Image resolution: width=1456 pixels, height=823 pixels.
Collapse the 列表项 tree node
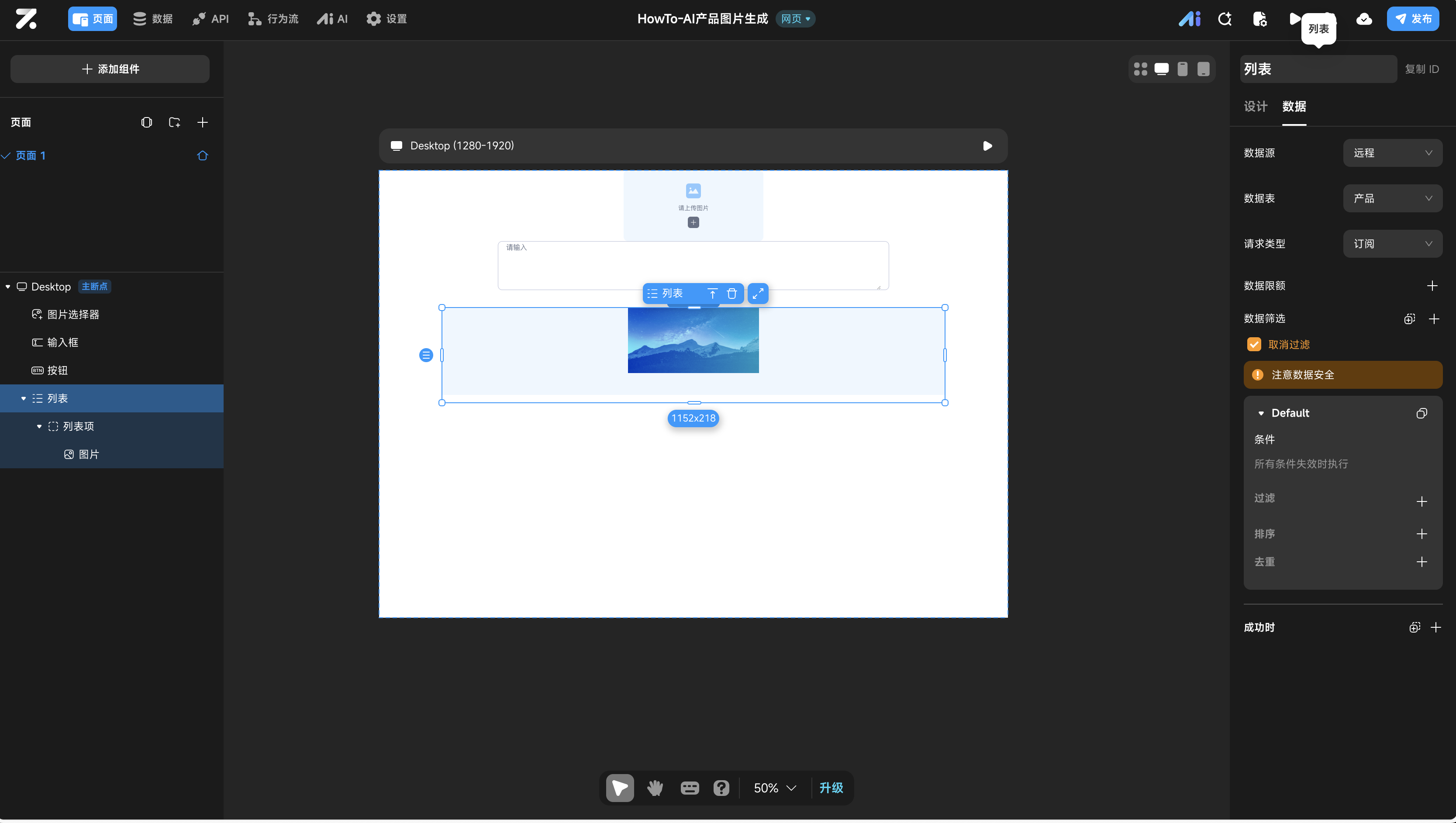coord(39,426)
